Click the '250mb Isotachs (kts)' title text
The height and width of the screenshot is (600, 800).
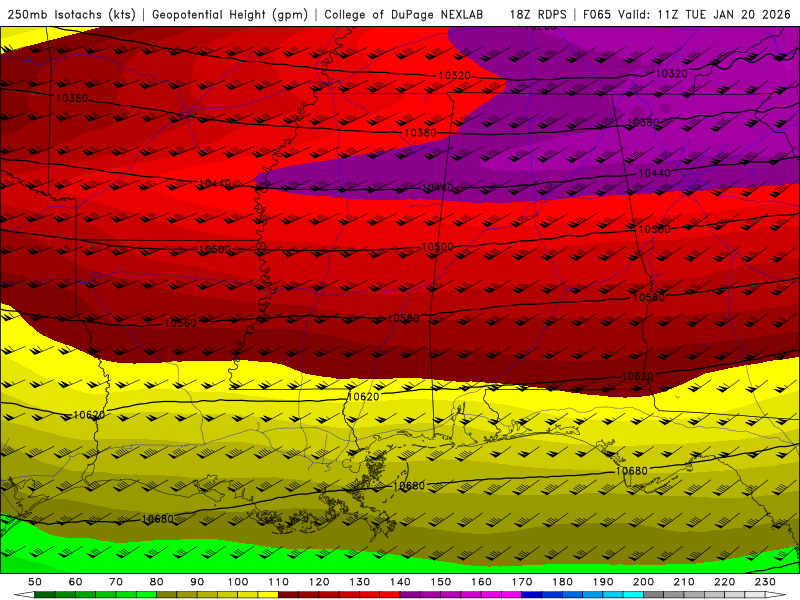72,14
